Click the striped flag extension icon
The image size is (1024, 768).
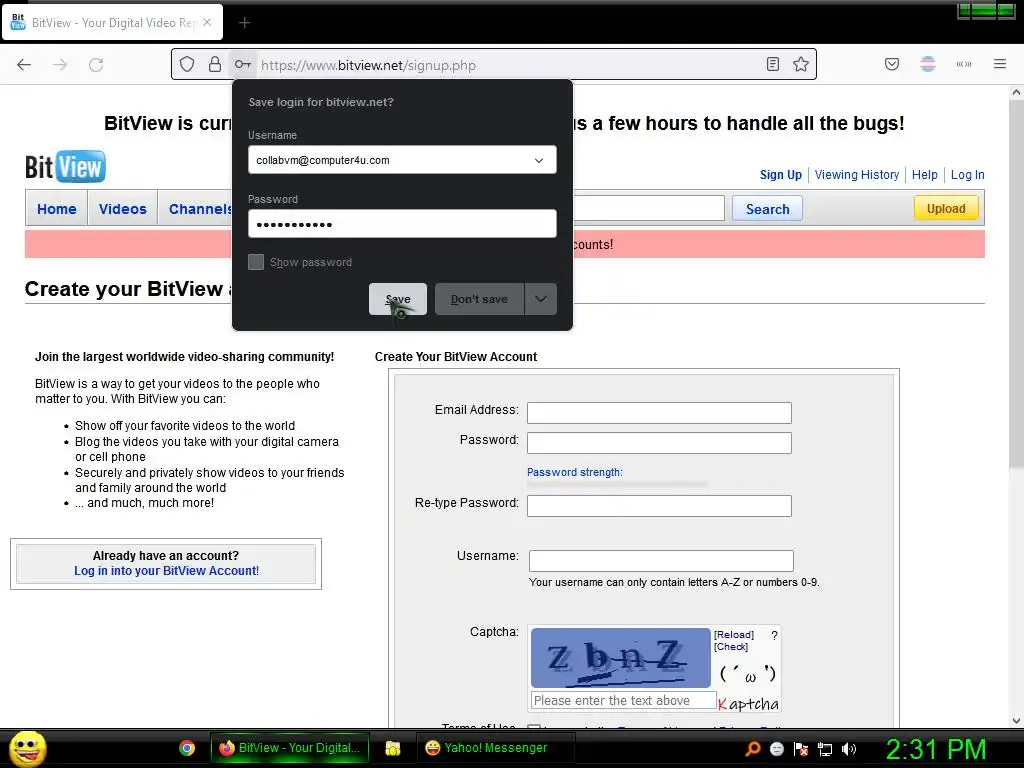(x=927, y=64)
